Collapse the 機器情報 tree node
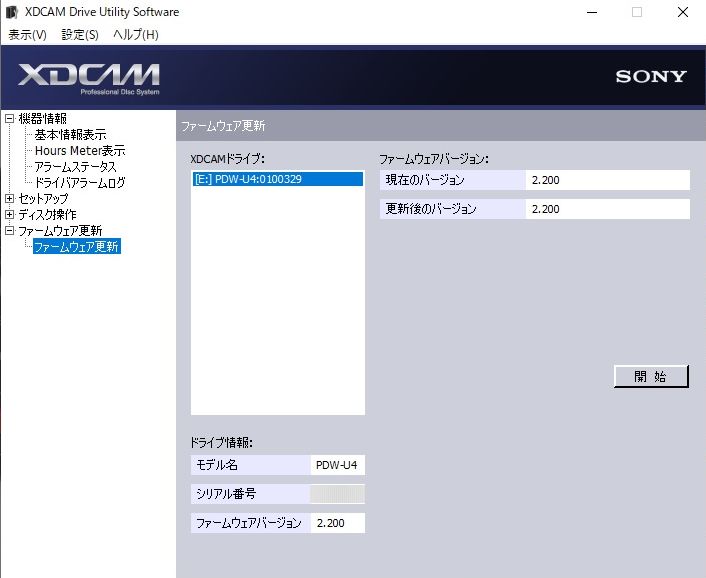Screen dimensions: 706x578 click(10, 119)
